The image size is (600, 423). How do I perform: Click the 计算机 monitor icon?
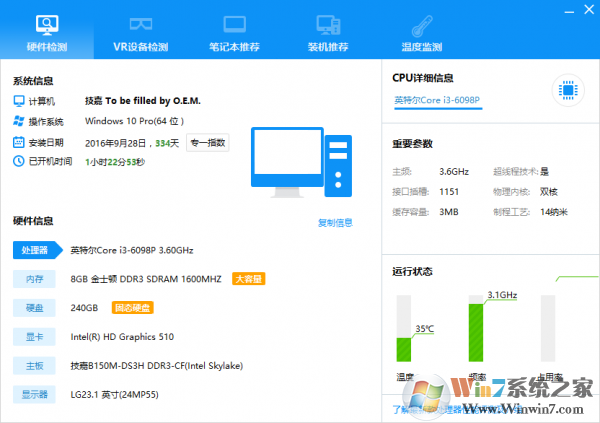coord(19,101)
